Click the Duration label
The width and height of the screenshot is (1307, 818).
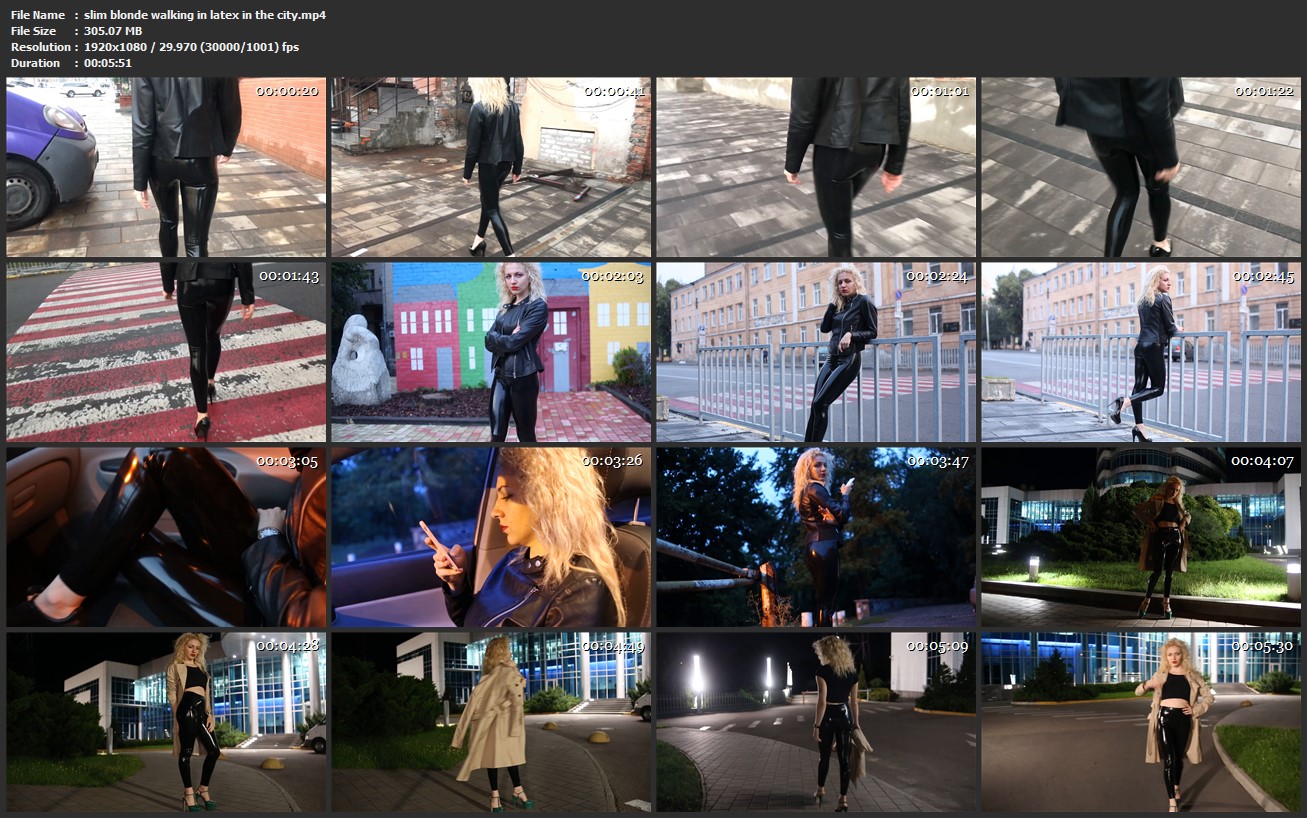pos(36,63)
